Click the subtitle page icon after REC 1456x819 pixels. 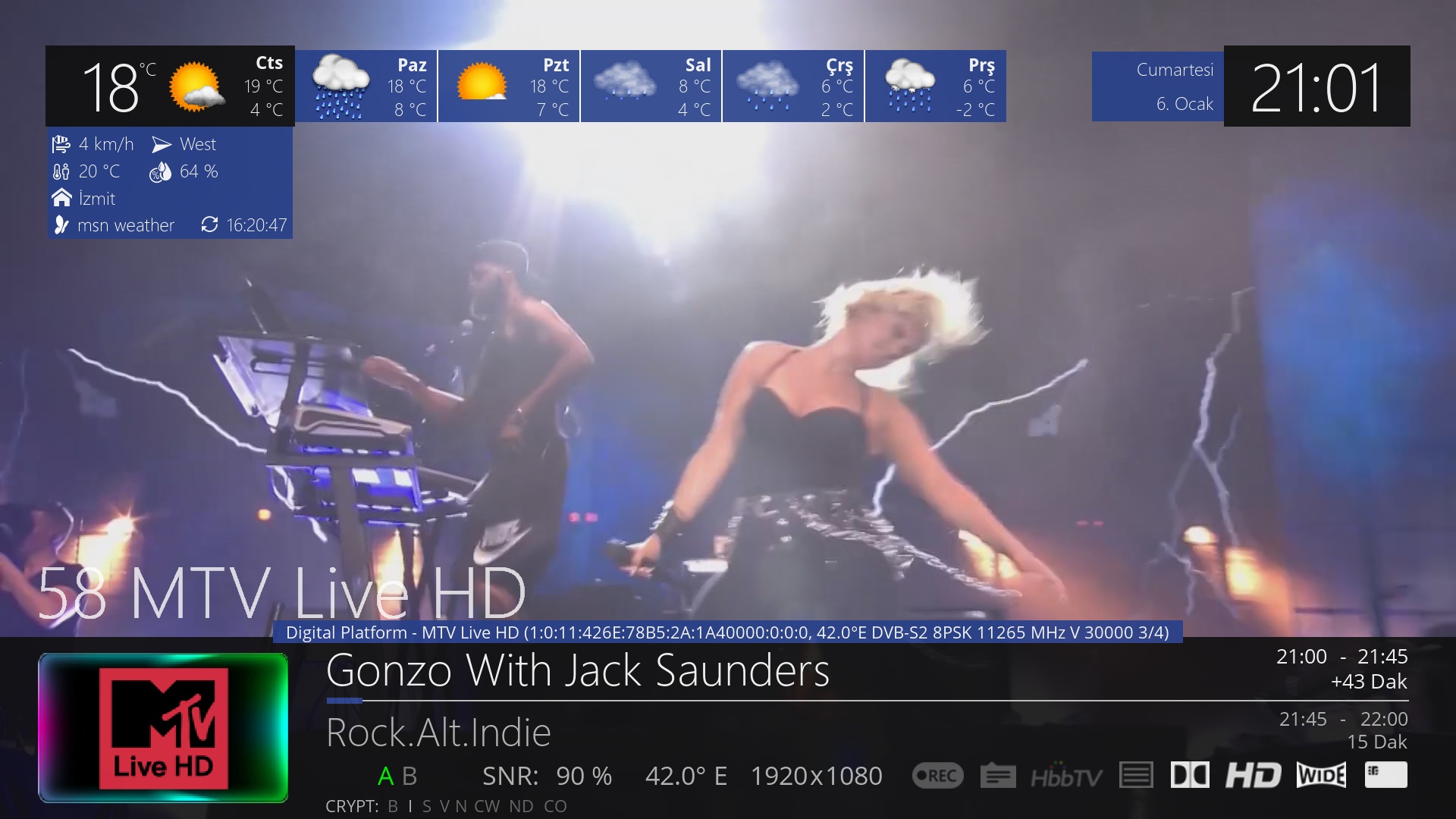pos(998,775)
